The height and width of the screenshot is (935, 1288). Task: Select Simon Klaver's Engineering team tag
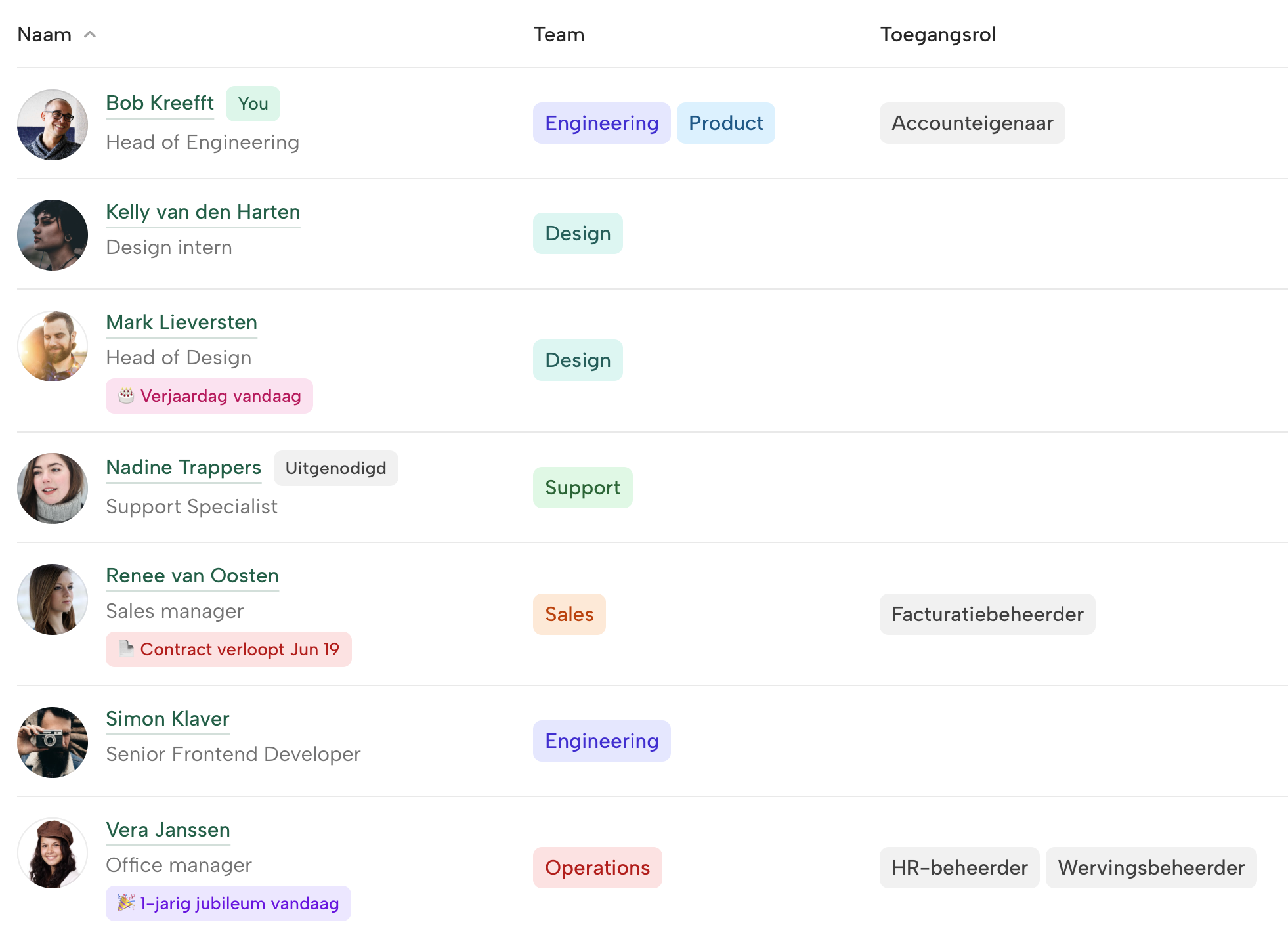point(601,741)
